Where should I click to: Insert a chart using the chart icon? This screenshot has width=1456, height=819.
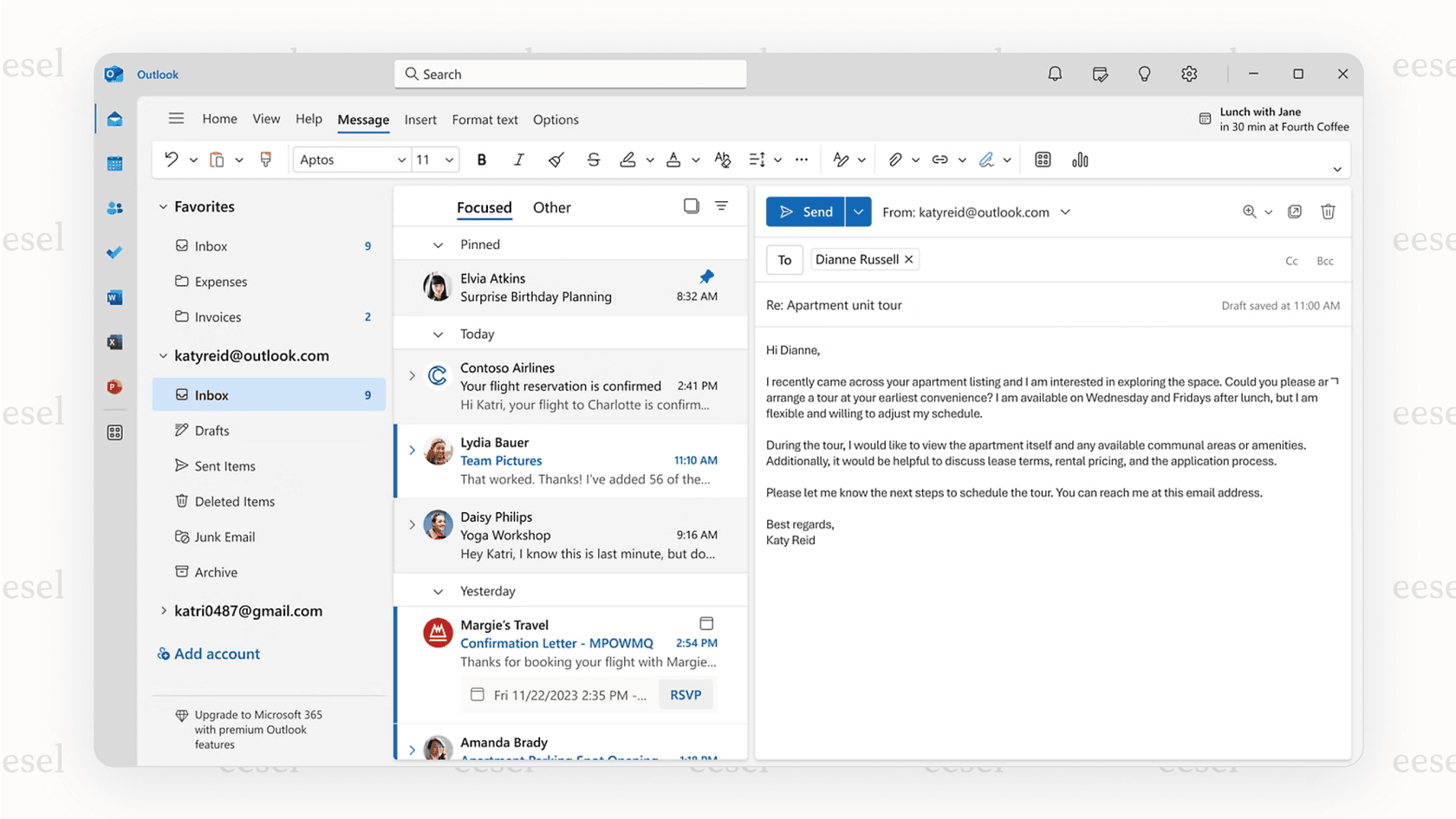[1080, 159]
